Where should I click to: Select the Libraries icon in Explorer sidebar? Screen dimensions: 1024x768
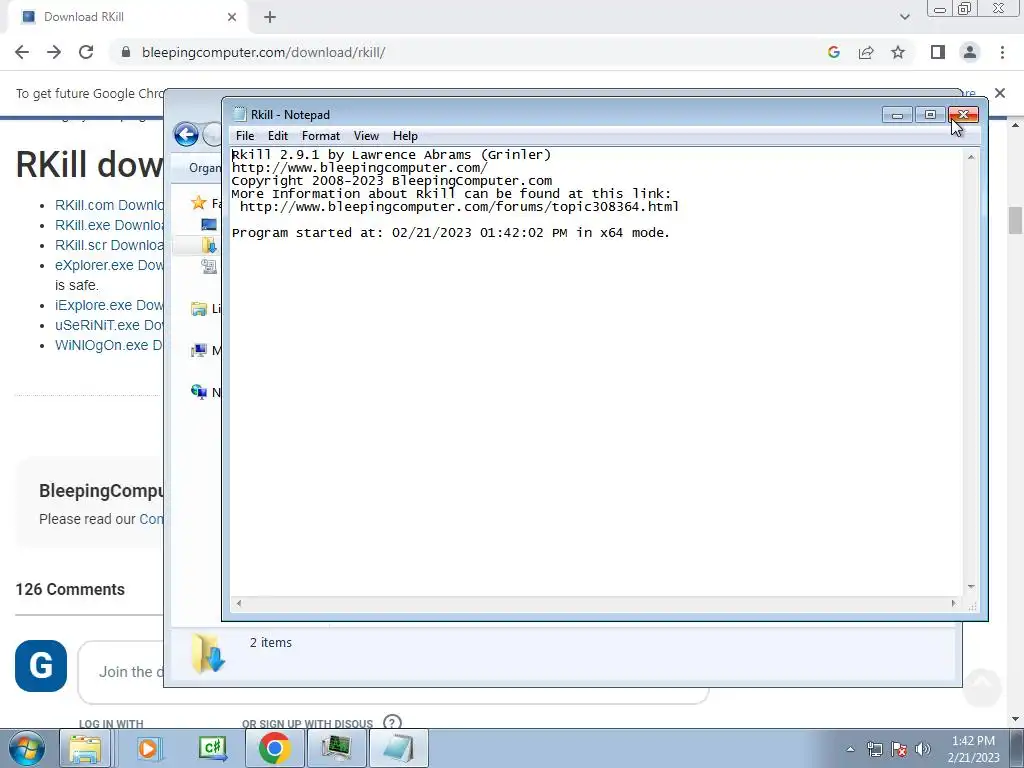[199, 309]
